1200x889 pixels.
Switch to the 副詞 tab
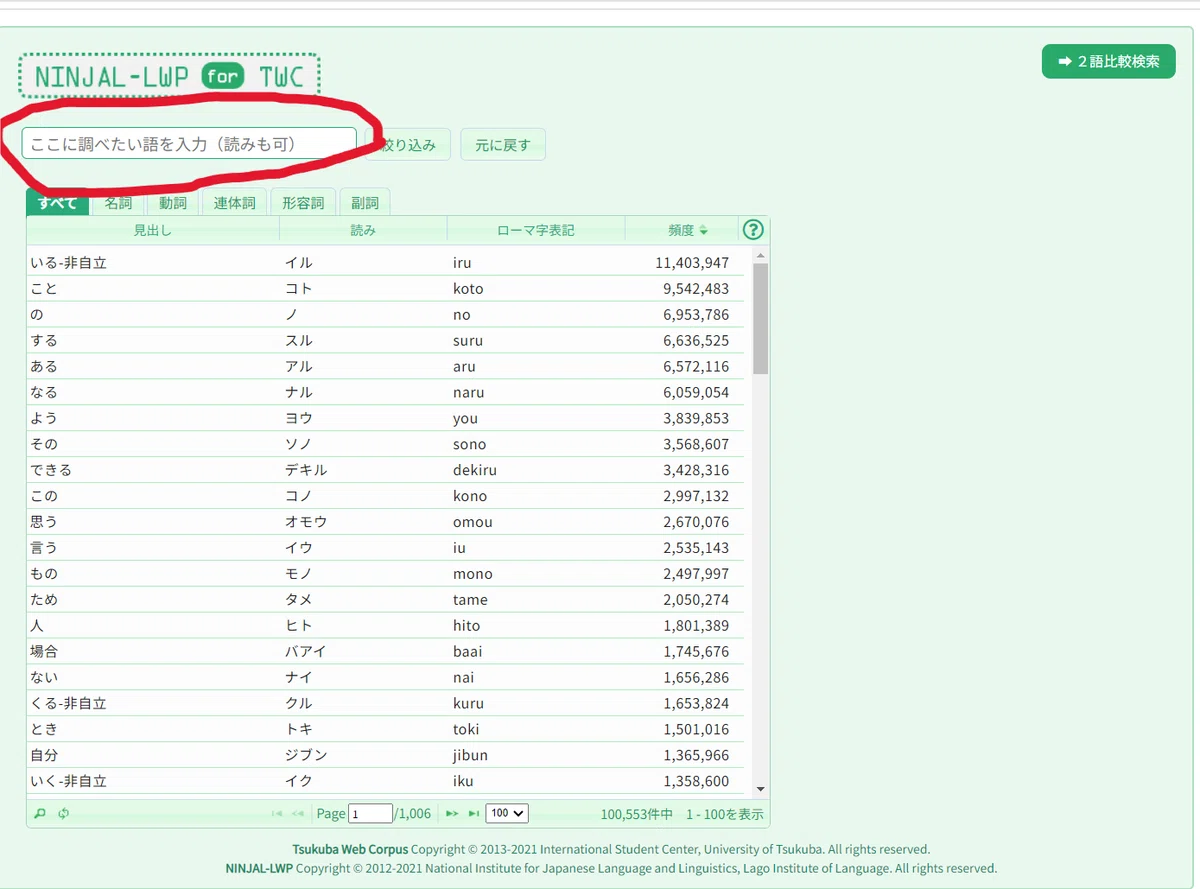(365, 202)
